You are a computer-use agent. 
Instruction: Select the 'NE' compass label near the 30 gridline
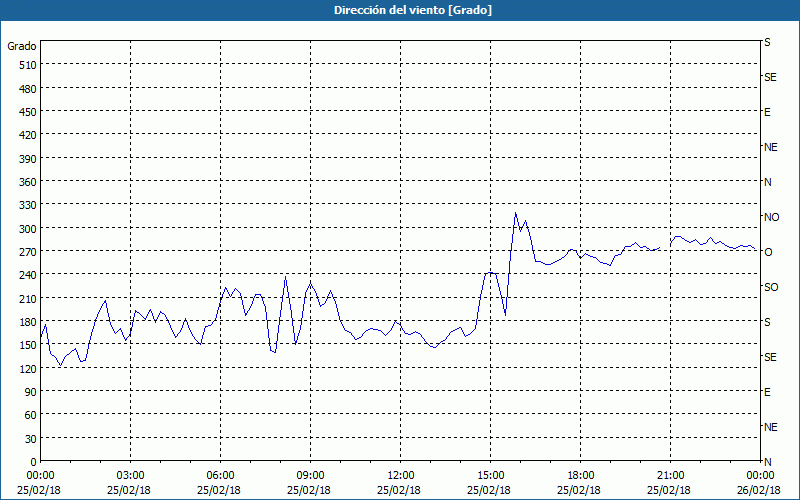(x=770, y=427)
